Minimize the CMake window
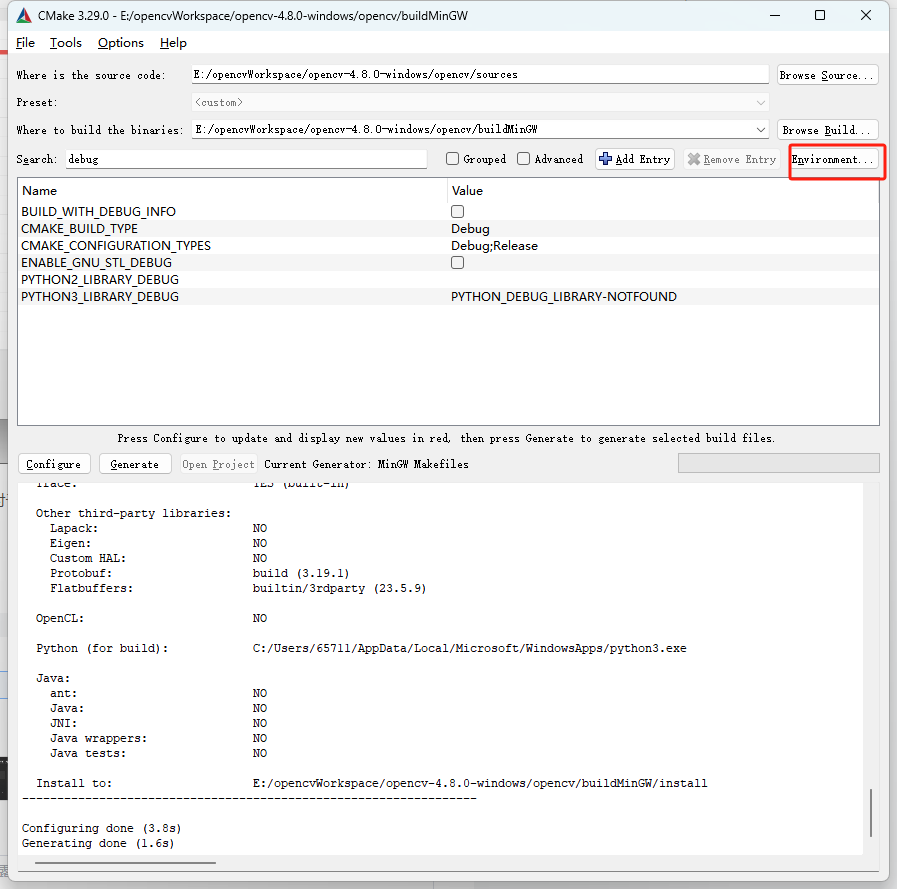This screenshot has width=897, height=889. pyautogui.click(x=775, y=15)
